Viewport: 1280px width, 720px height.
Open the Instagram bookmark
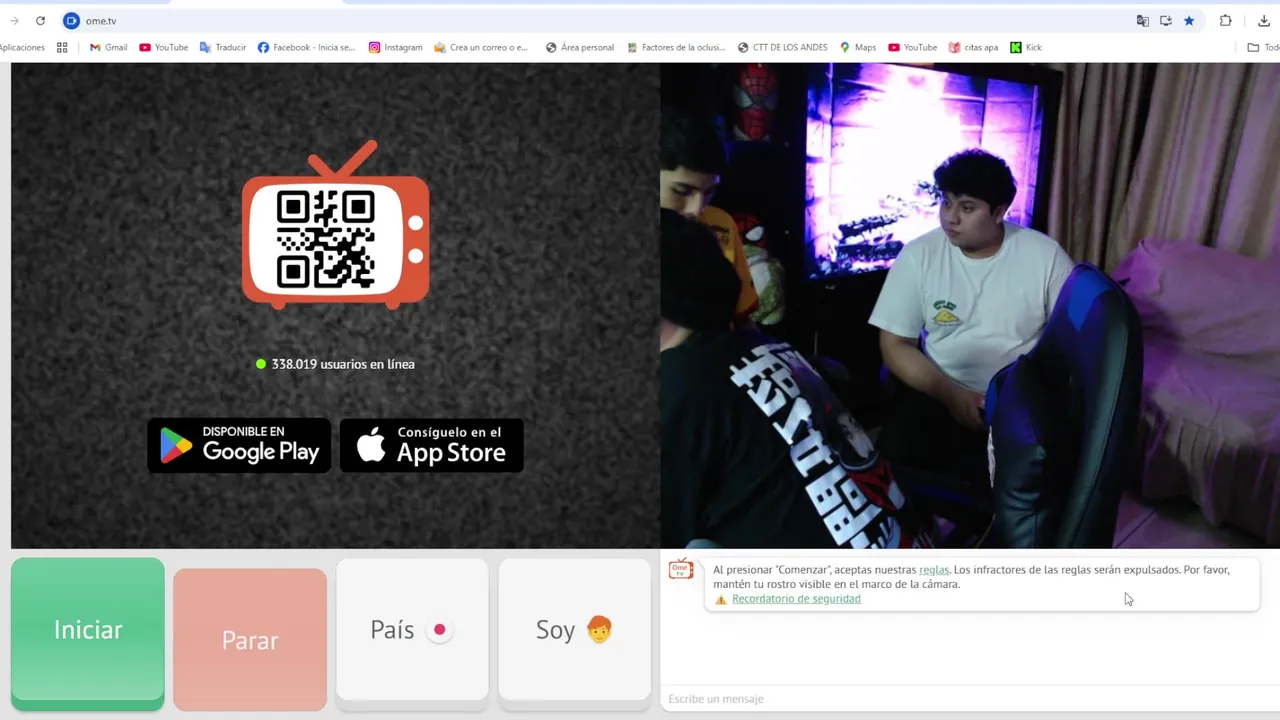tap(395, 47)
